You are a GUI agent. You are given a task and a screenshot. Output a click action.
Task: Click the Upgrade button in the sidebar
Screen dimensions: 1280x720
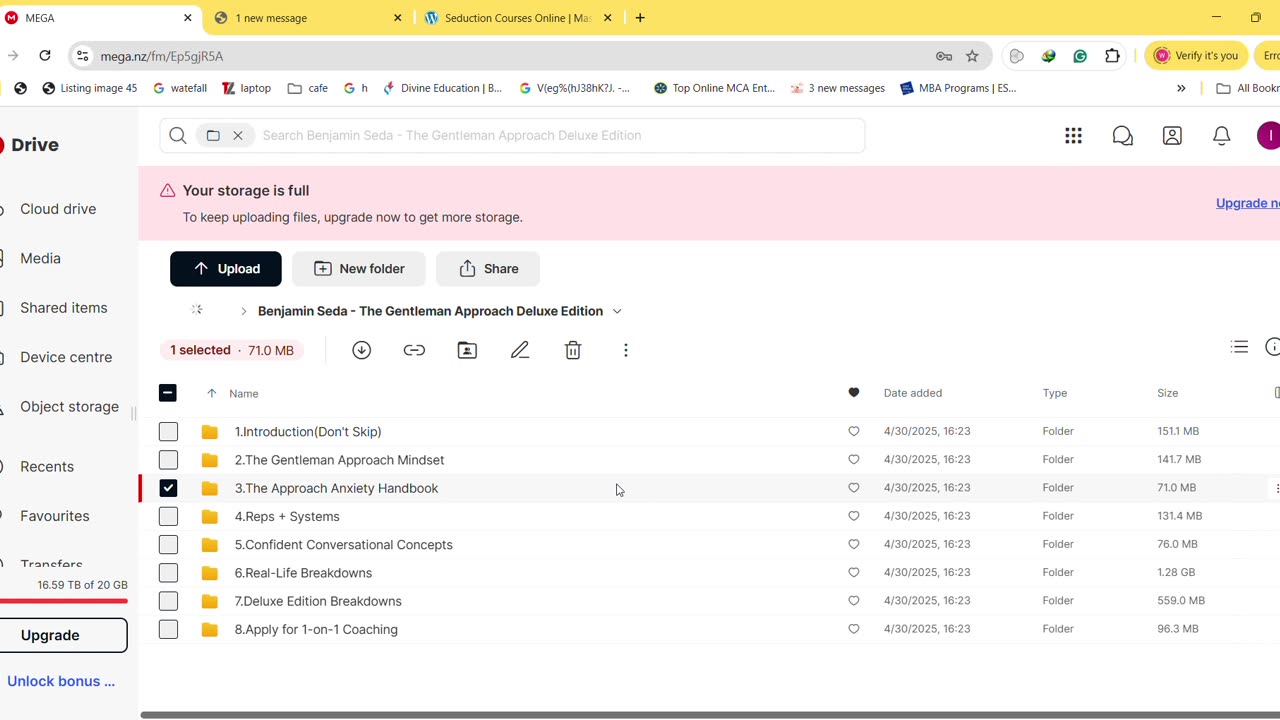[x=62, y=636]
